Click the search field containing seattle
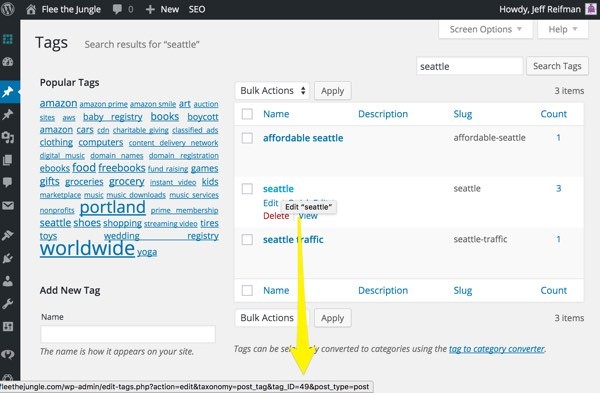The image size is (600, 393). (x=470, y=66)
